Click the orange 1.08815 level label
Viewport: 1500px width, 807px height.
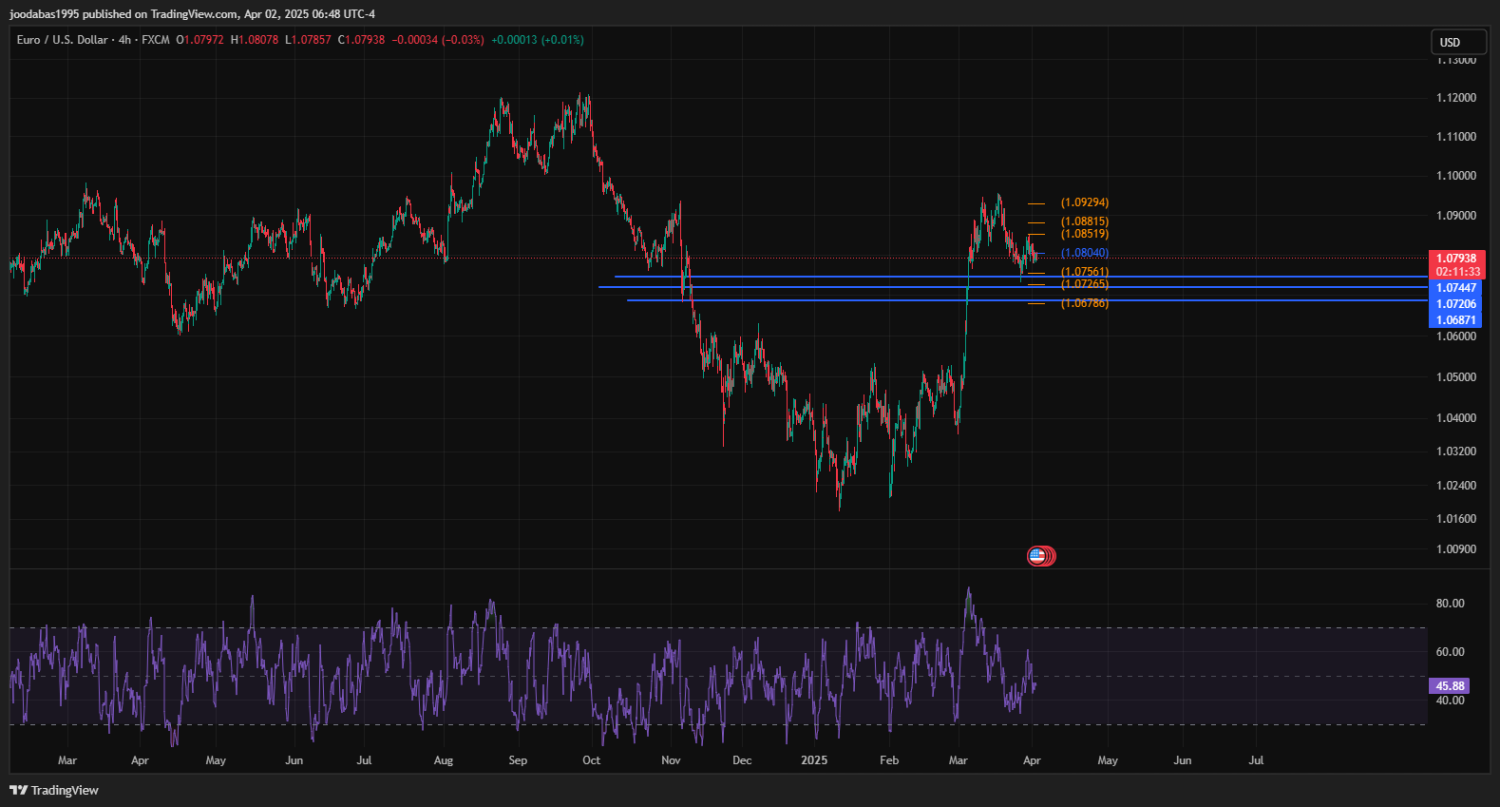(1084, 221)
